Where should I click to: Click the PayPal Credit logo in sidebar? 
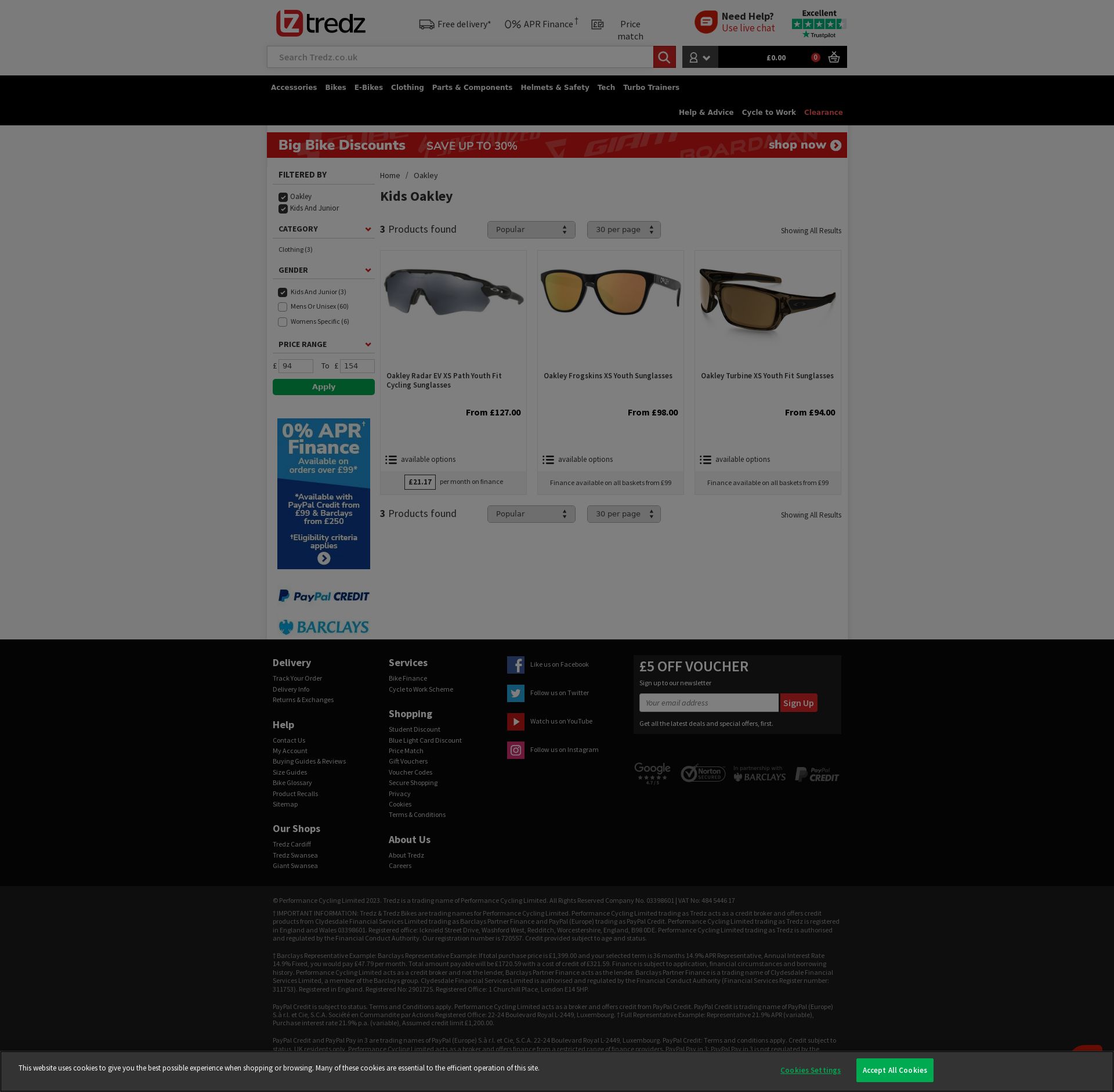coord(324,596)
